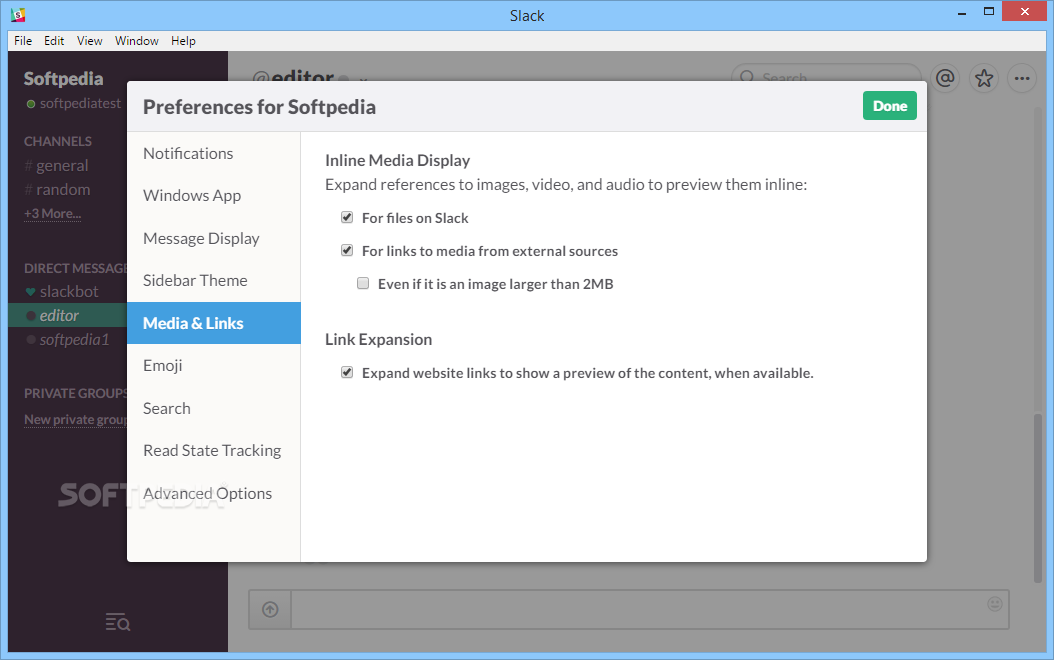
Task: Open Sidebar Theme preferences
Action: click(x=214, y=280)
